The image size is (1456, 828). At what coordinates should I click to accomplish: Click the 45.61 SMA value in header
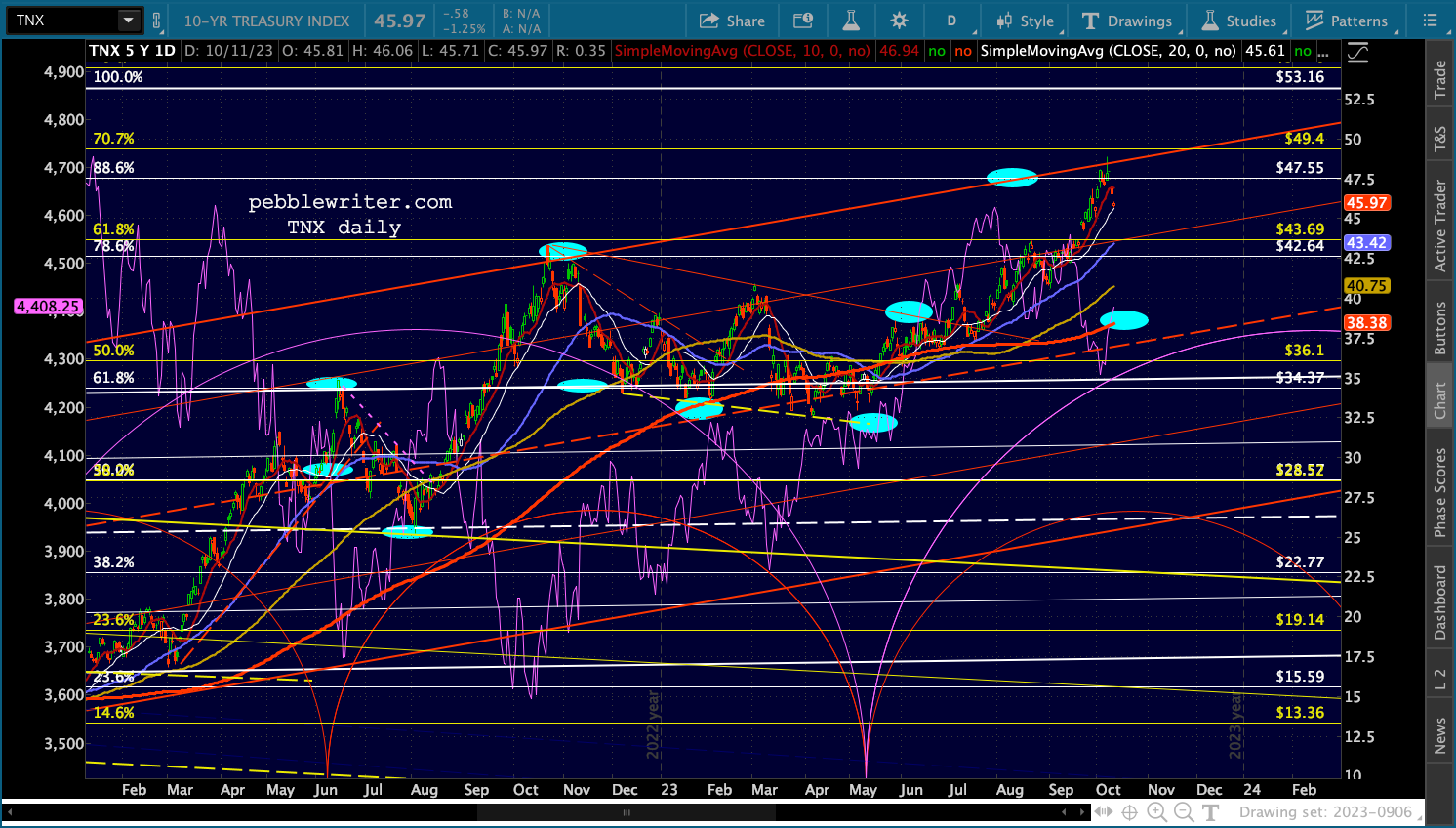[x=1265, y=51]
